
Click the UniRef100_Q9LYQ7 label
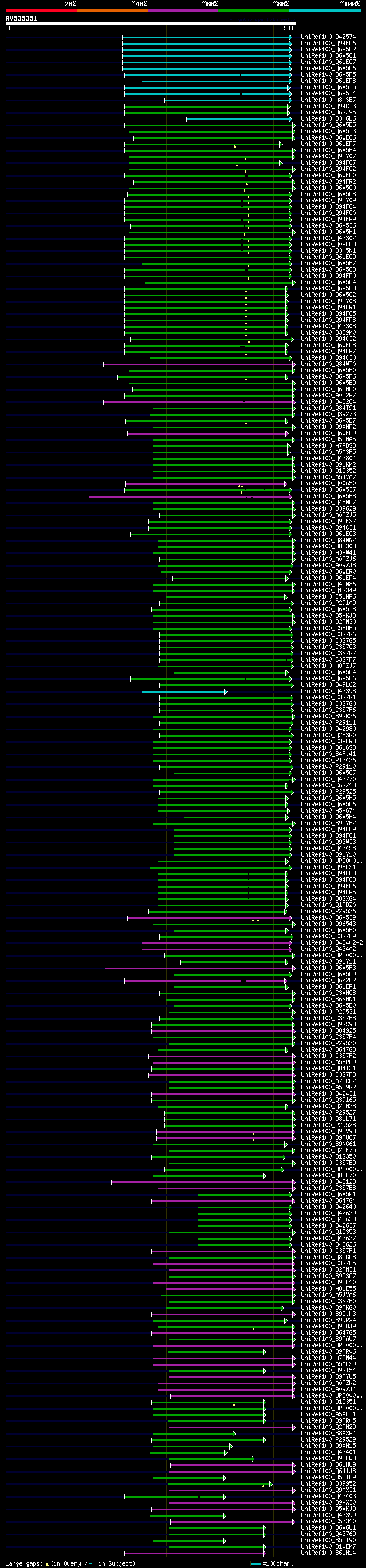pos(328,157)
